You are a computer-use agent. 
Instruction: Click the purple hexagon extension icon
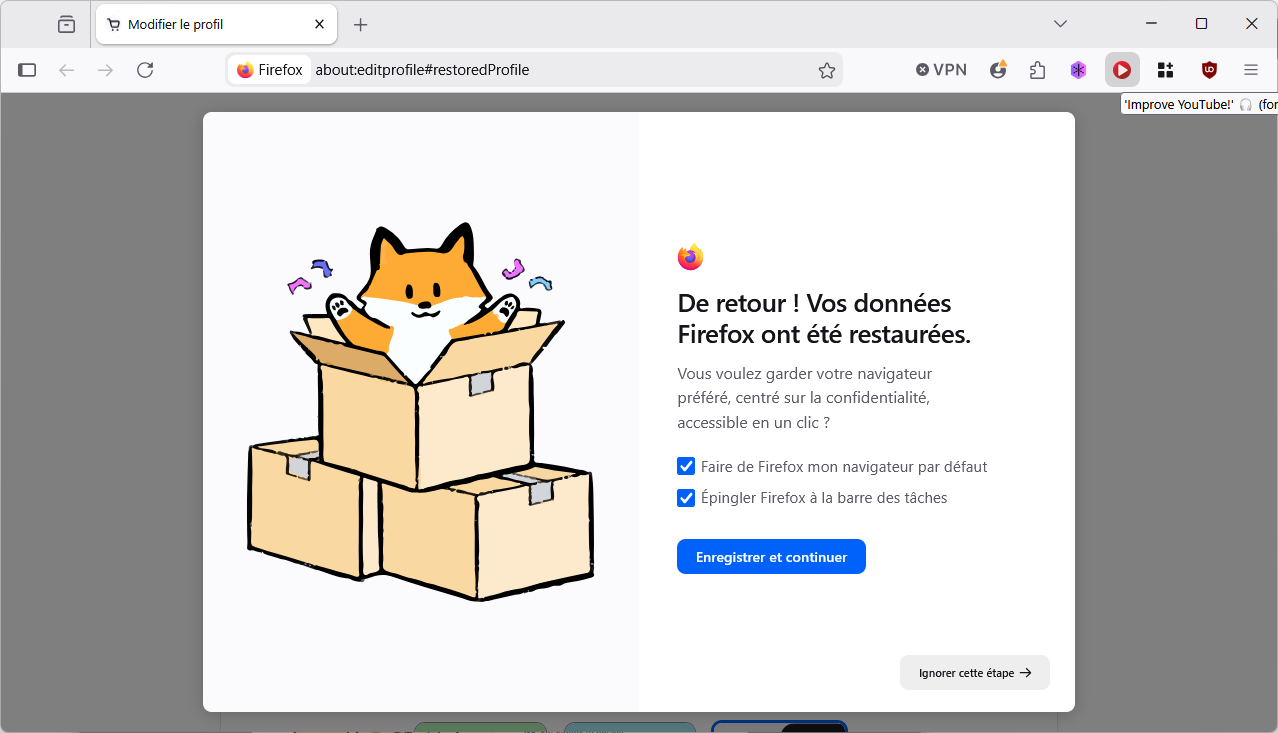[1078, 70]
